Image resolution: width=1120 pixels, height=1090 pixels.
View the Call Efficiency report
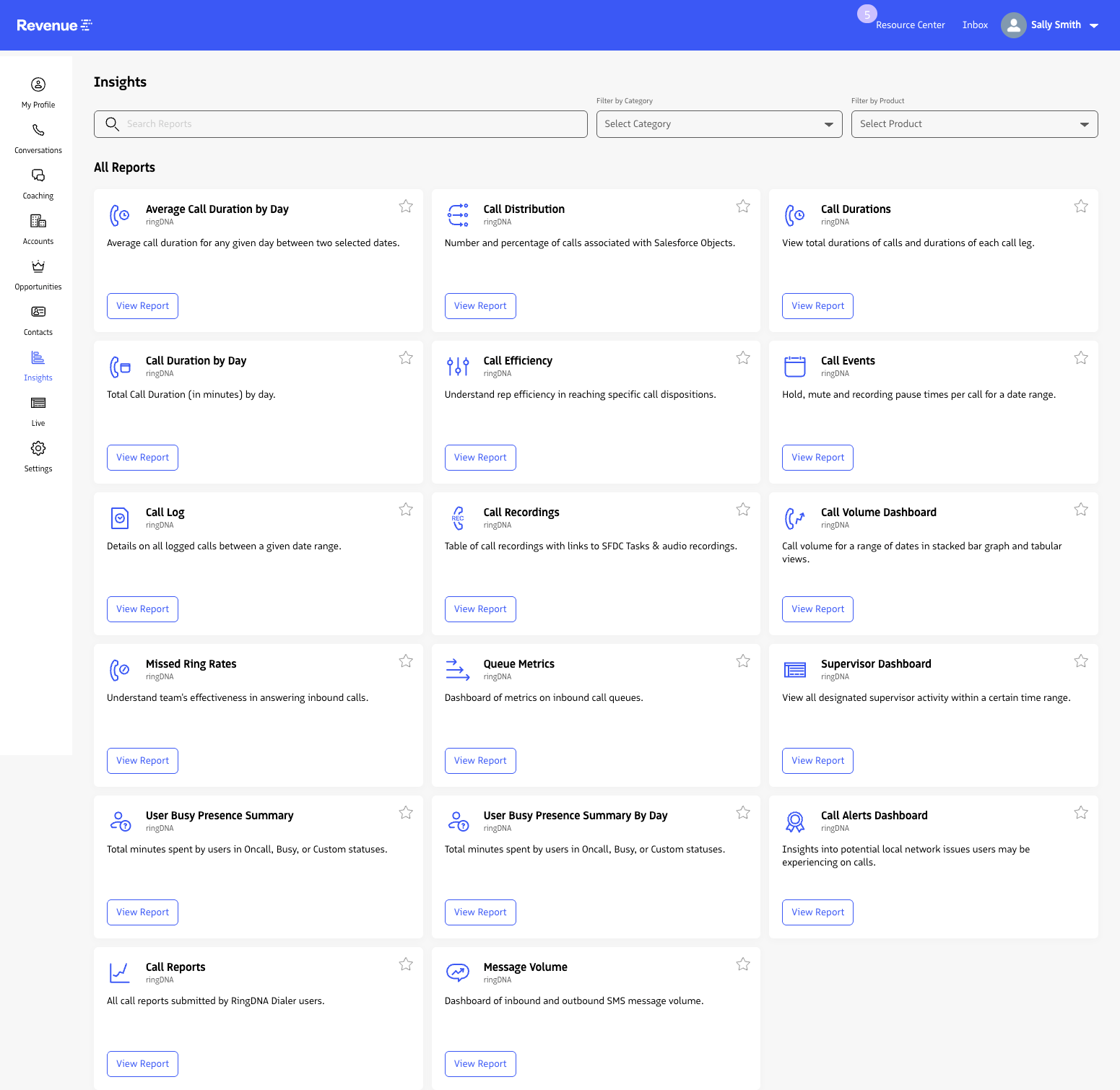click(479, 457)
